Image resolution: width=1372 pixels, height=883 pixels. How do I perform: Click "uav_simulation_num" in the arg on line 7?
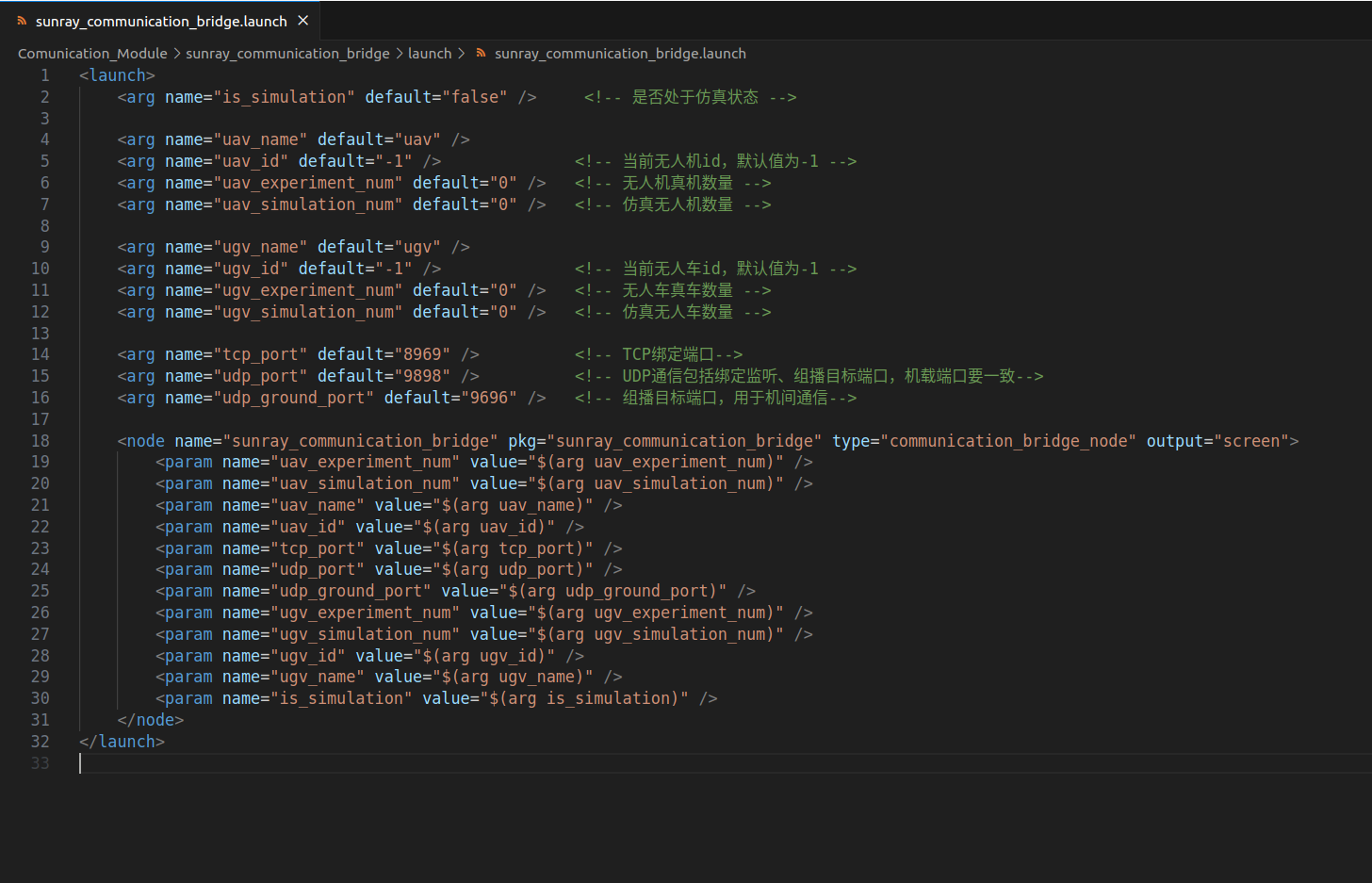[x=308, y=204]
